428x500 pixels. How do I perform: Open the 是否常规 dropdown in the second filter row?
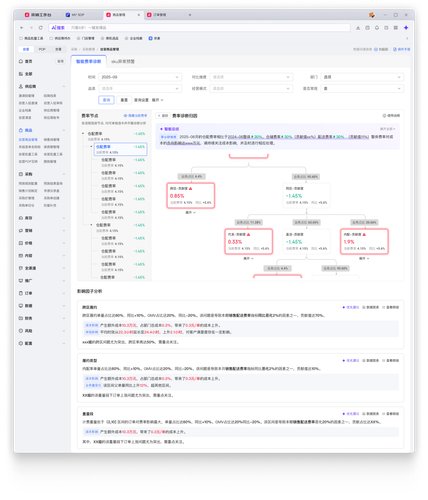coord(362,88)
